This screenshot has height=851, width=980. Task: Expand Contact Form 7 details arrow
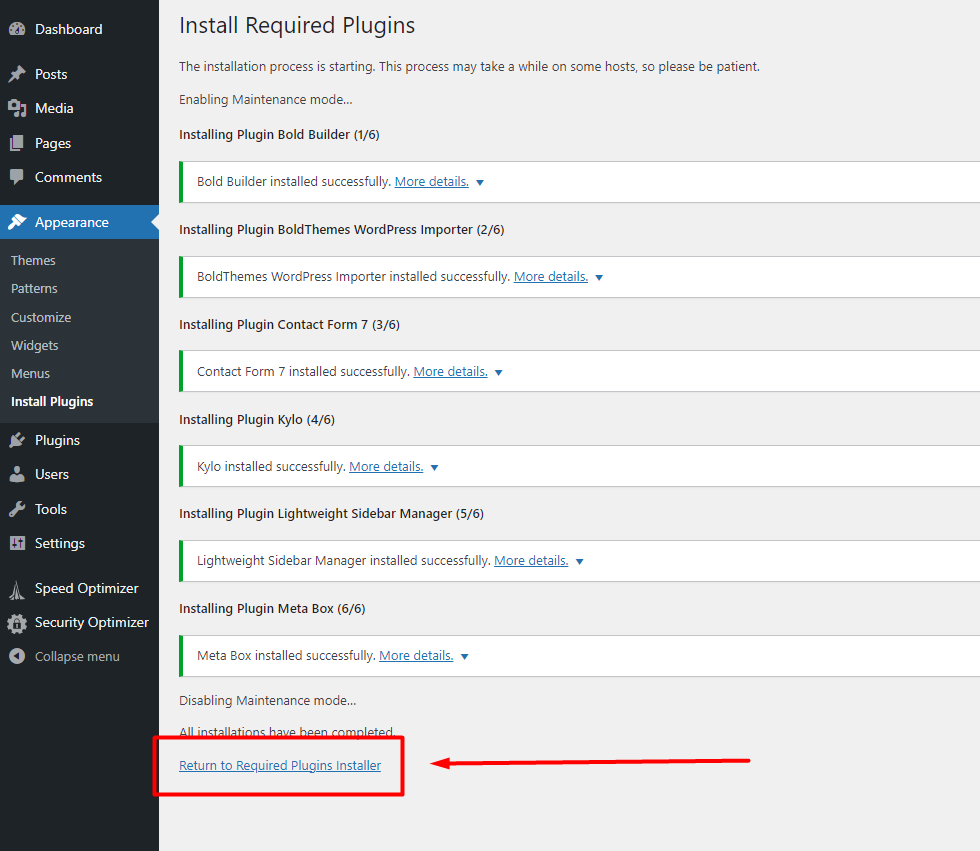[499, 372]
